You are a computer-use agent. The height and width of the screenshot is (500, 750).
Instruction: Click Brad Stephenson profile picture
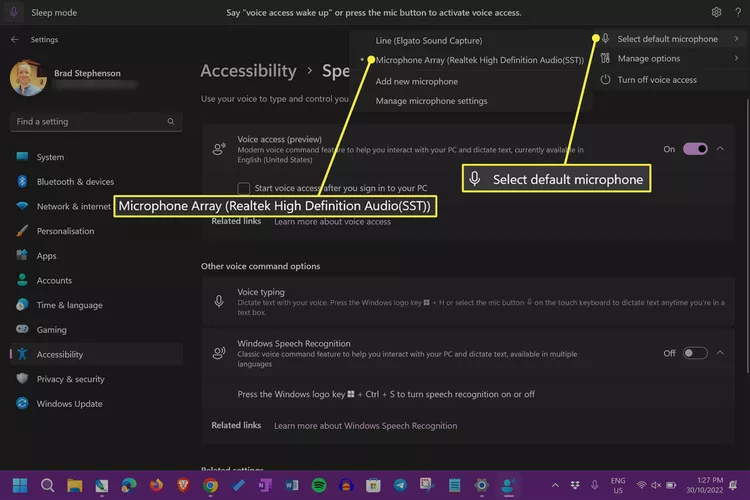[x=28, y=78]
